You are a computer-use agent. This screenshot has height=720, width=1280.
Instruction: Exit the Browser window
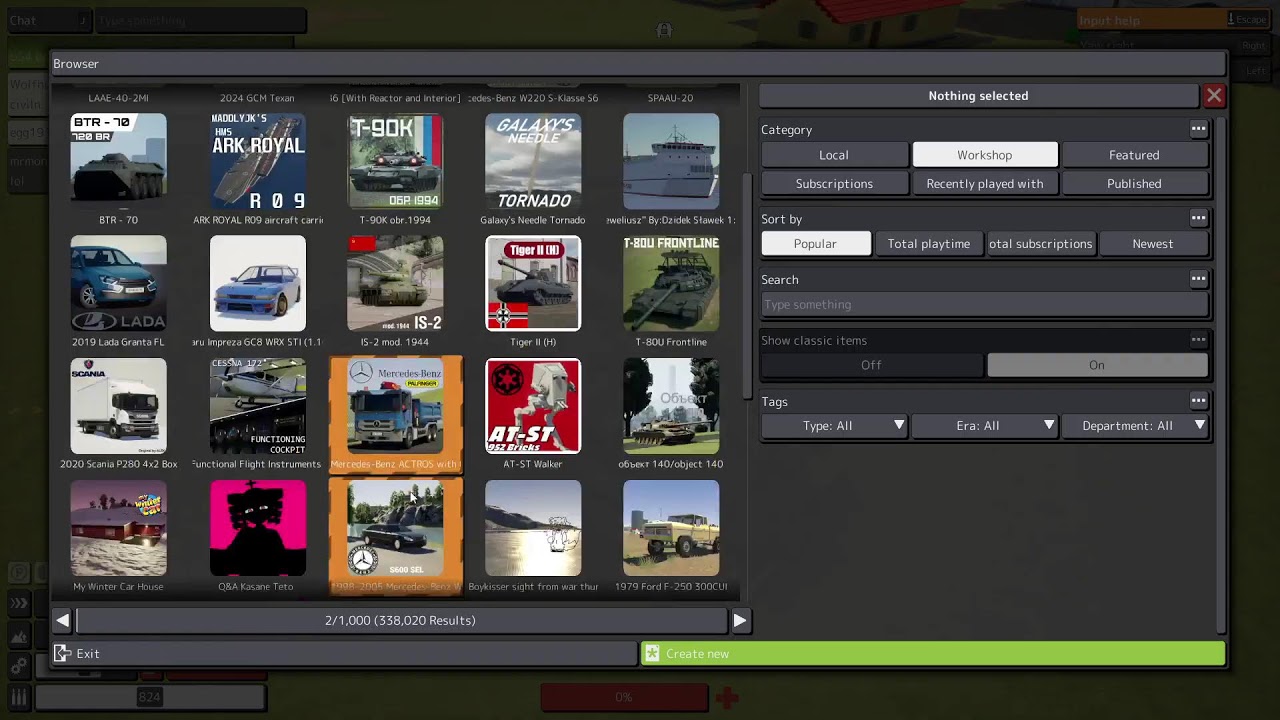pos(345,654)
